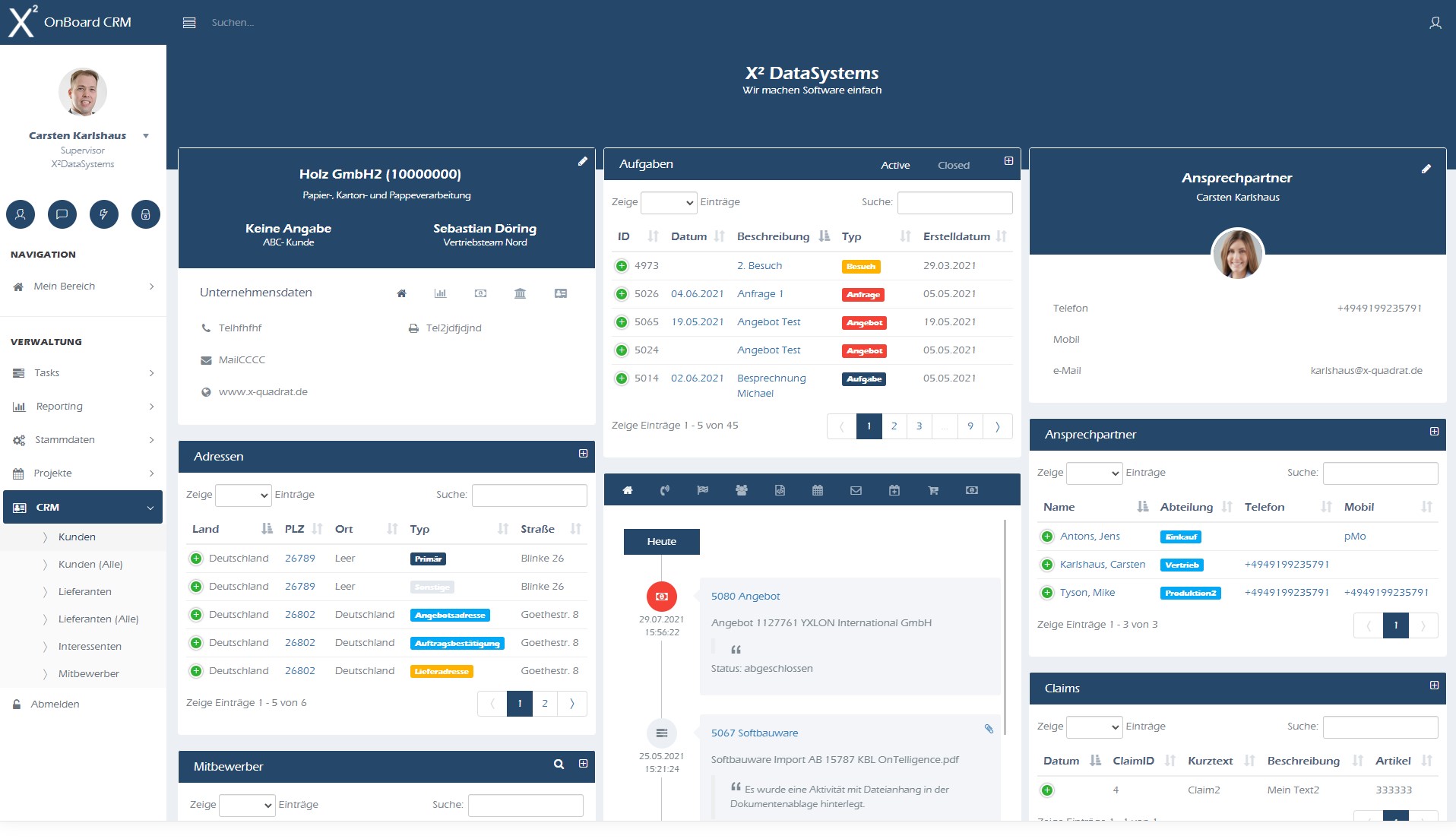This screenshot has width=1456, height=839.
Task: Click the magnifier icon in Mitbewerber header
Action: tap(559, 765)
